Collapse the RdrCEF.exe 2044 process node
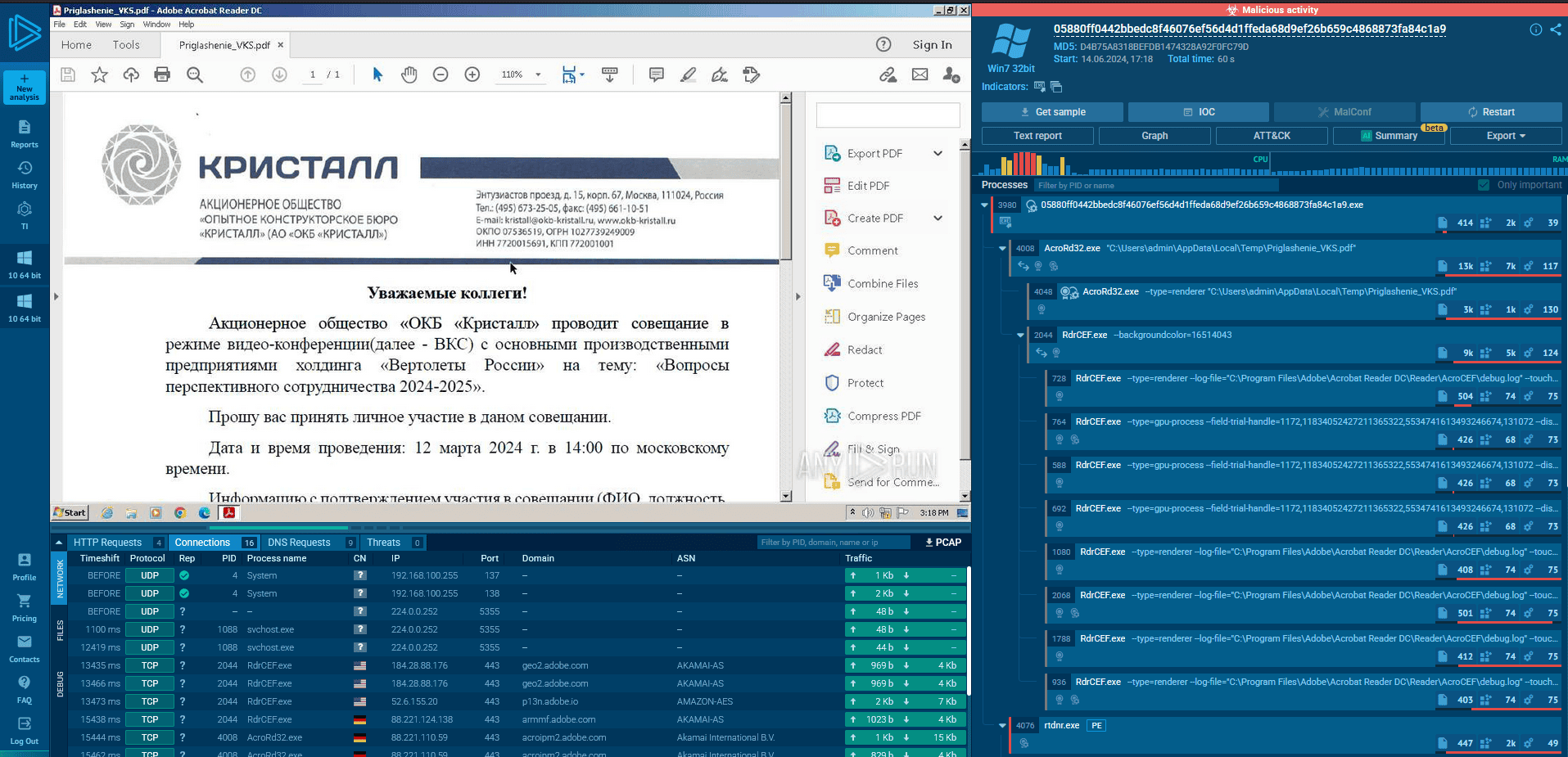The height and width of the screenshot is (757, 1568). pyautogui.click(x=1020, y=335)
